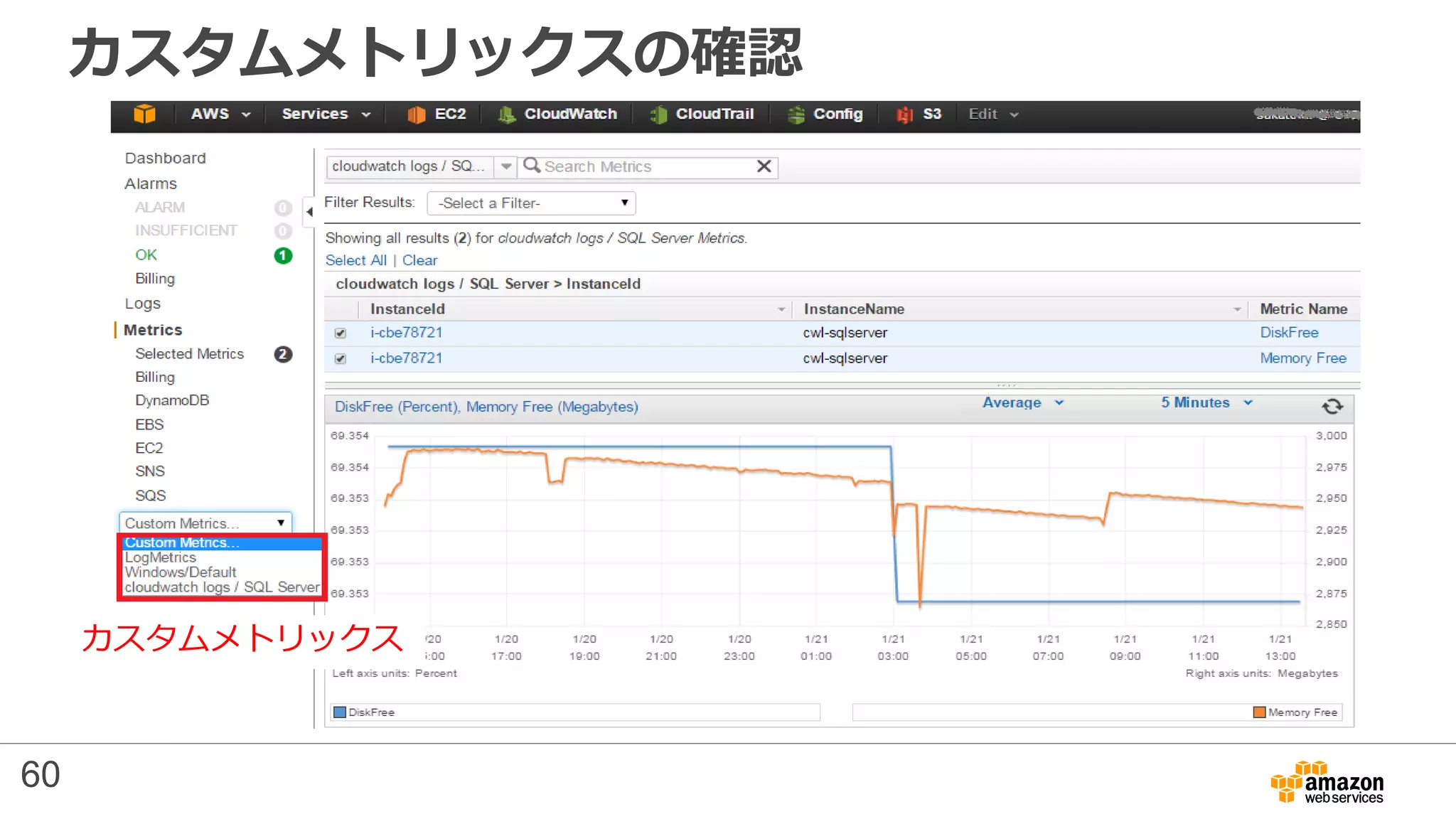Choose Windows/Default from Custom Metrics list
This screenshot has height=819, width=1456.
(x=181, y=572)
